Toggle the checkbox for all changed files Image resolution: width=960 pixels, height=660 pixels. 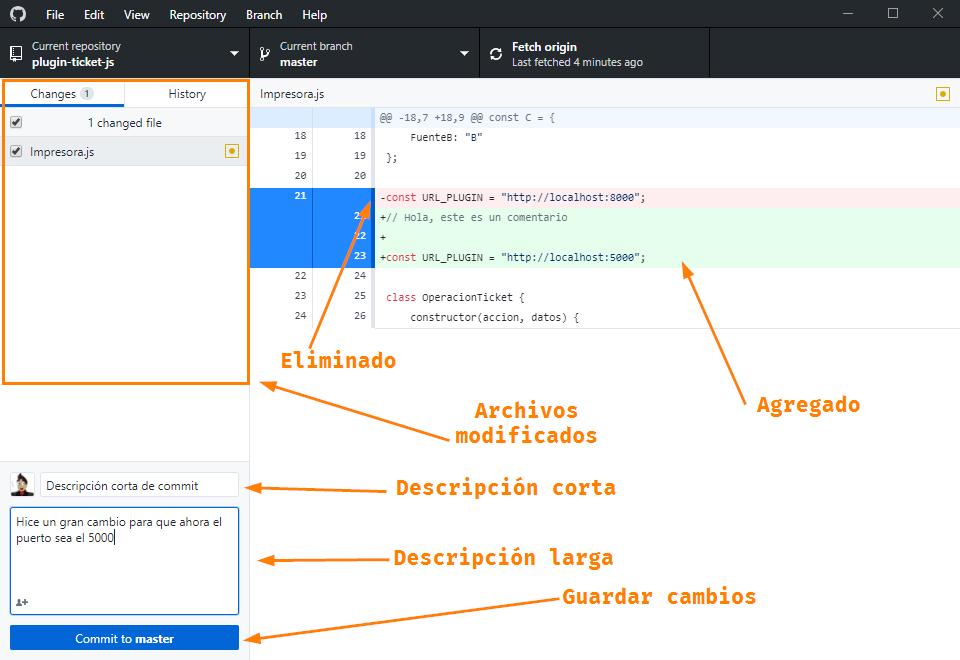point(16,123)
